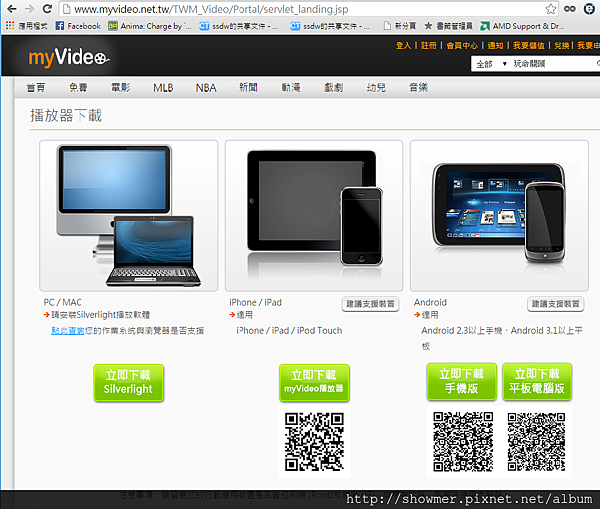Bookmark this page with the star icon

coord(550,9)
